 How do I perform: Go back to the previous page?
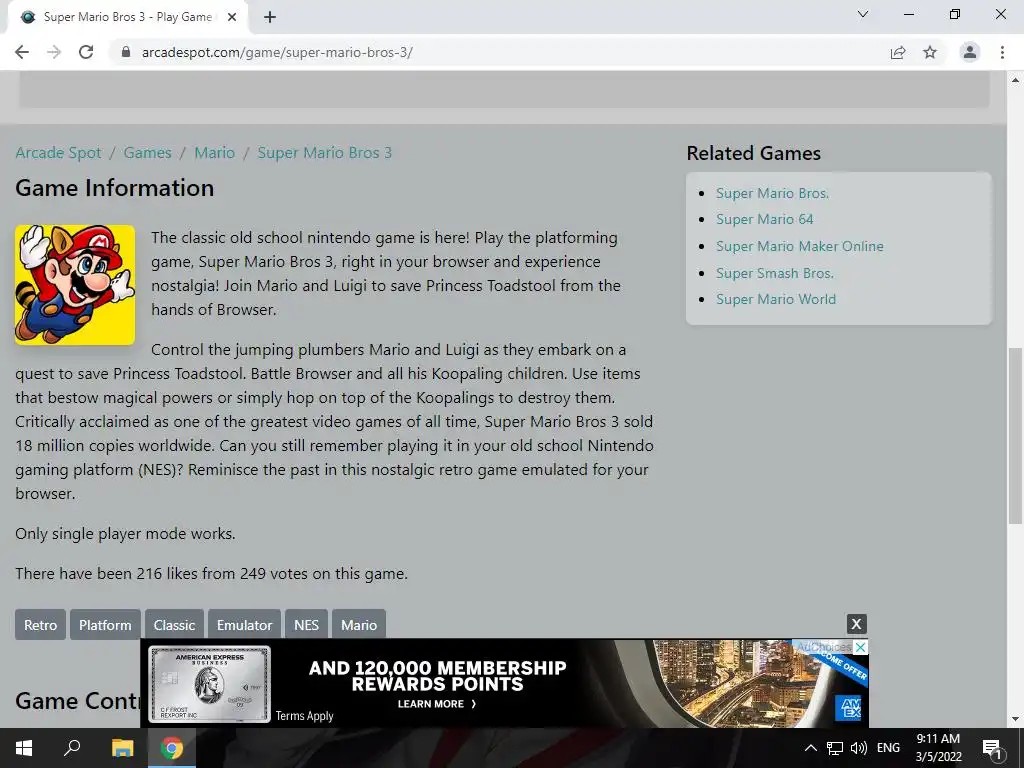click(22, 52)
